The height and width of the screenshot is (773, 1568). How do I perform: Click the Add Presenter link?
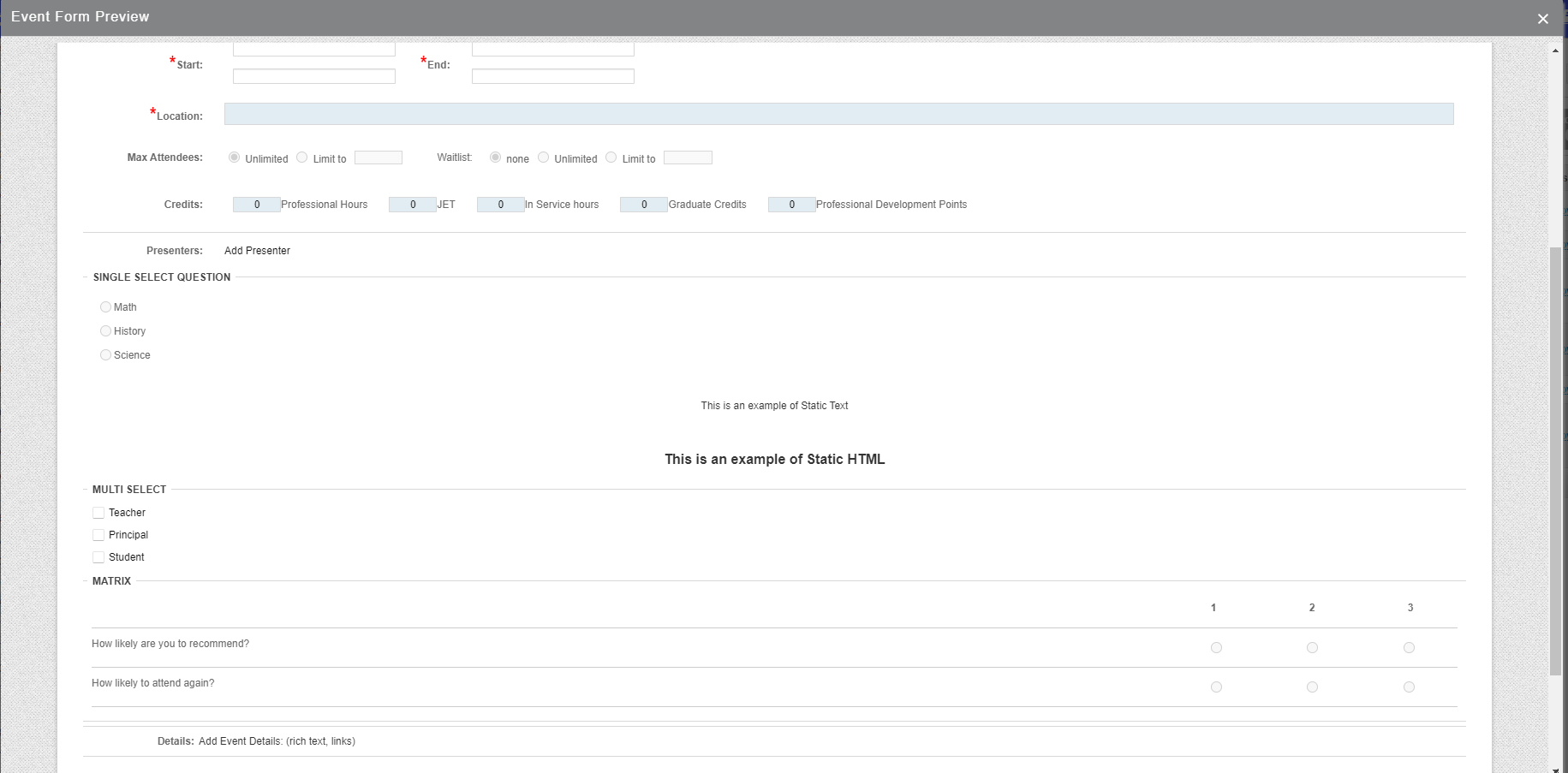tap(257, 250)
